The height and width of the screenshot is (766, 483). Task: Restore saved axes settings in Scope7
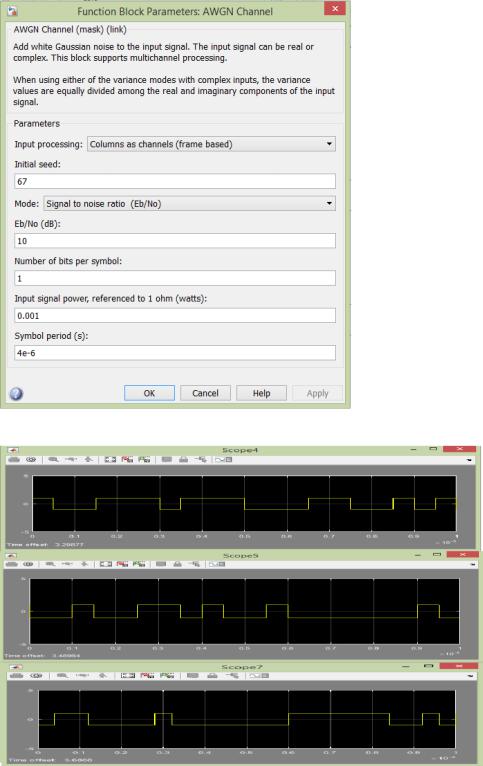pos(167,676)
